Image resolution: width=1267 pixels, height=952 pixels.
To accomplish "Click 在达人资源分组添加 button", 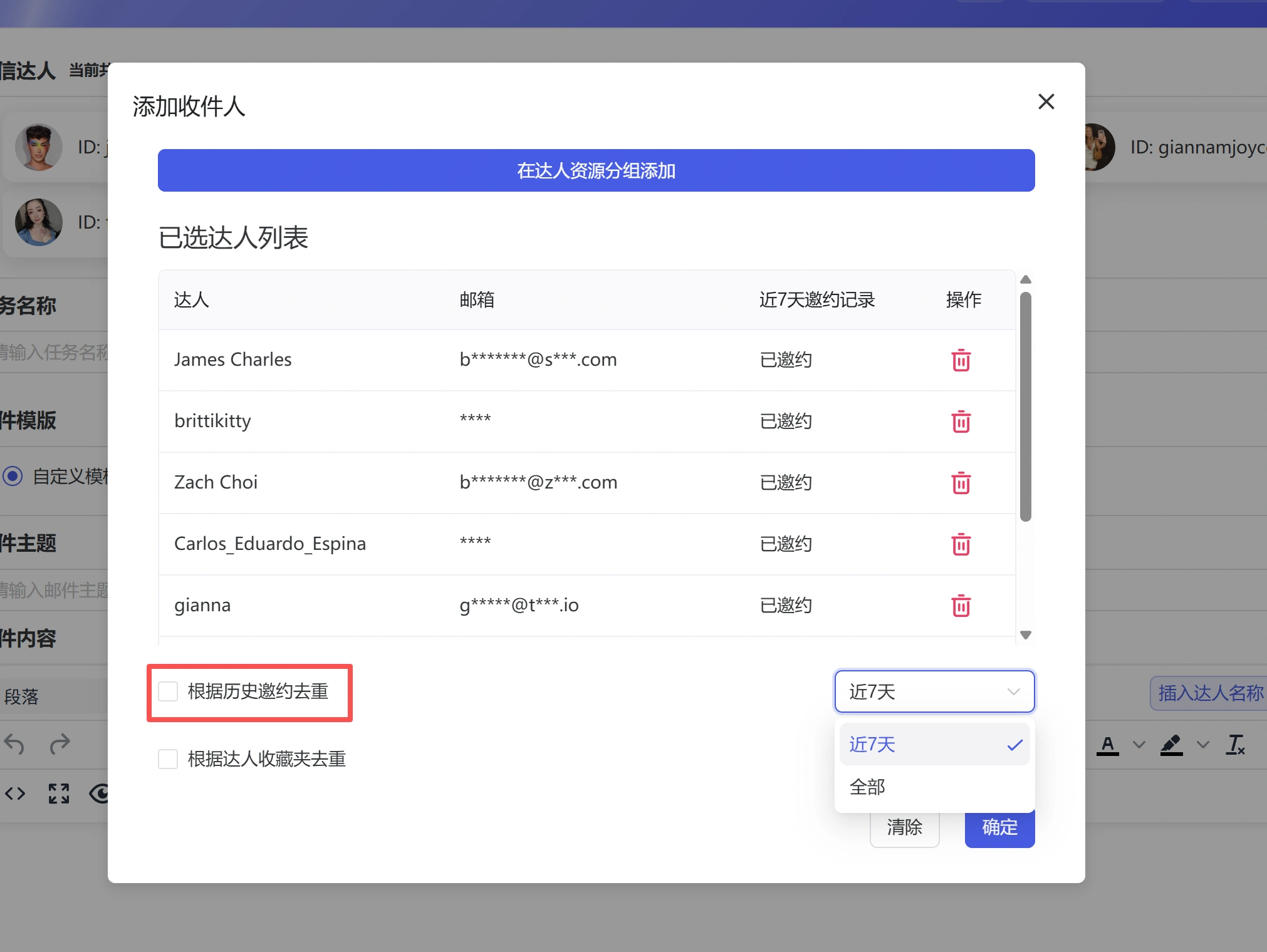I will click(x=596, y=170).
